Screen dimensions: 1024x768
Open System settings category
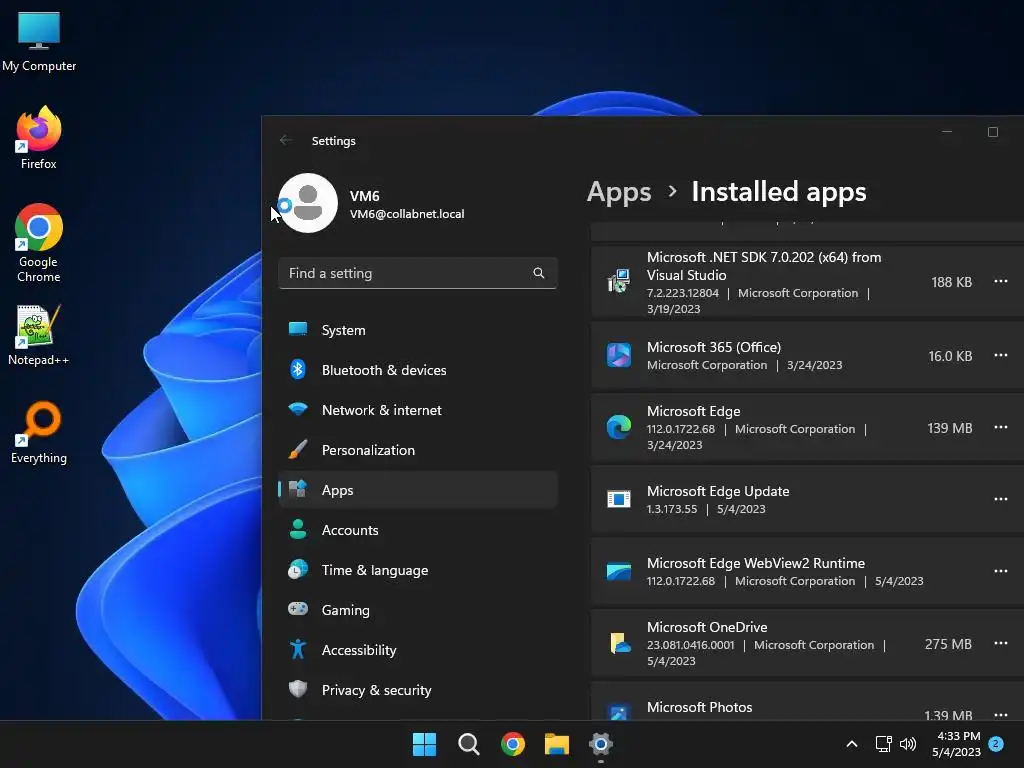[418, 330]
